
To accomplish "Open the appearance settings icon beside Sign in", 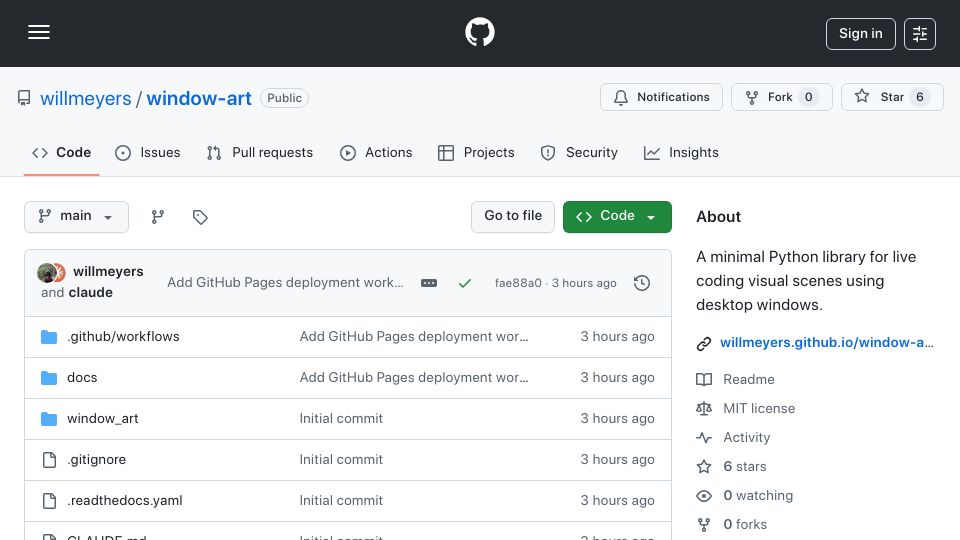I will (x=919, y=34).
